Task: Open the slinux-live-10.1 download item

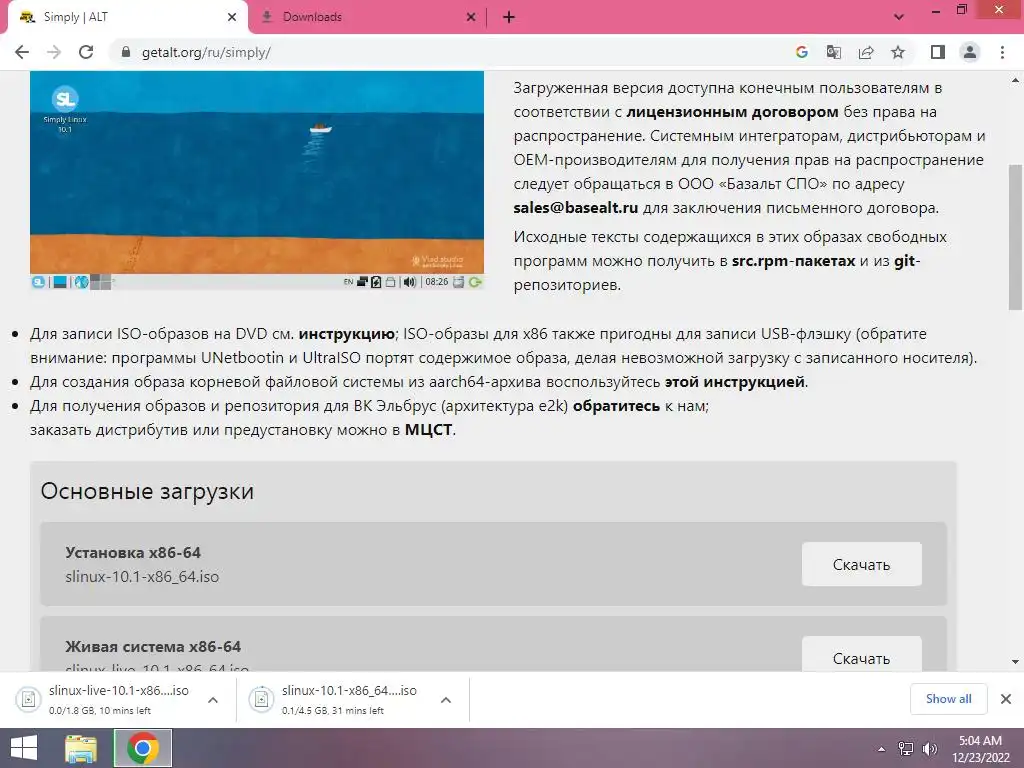Action: pyautogui.click(x=103, y=699)
